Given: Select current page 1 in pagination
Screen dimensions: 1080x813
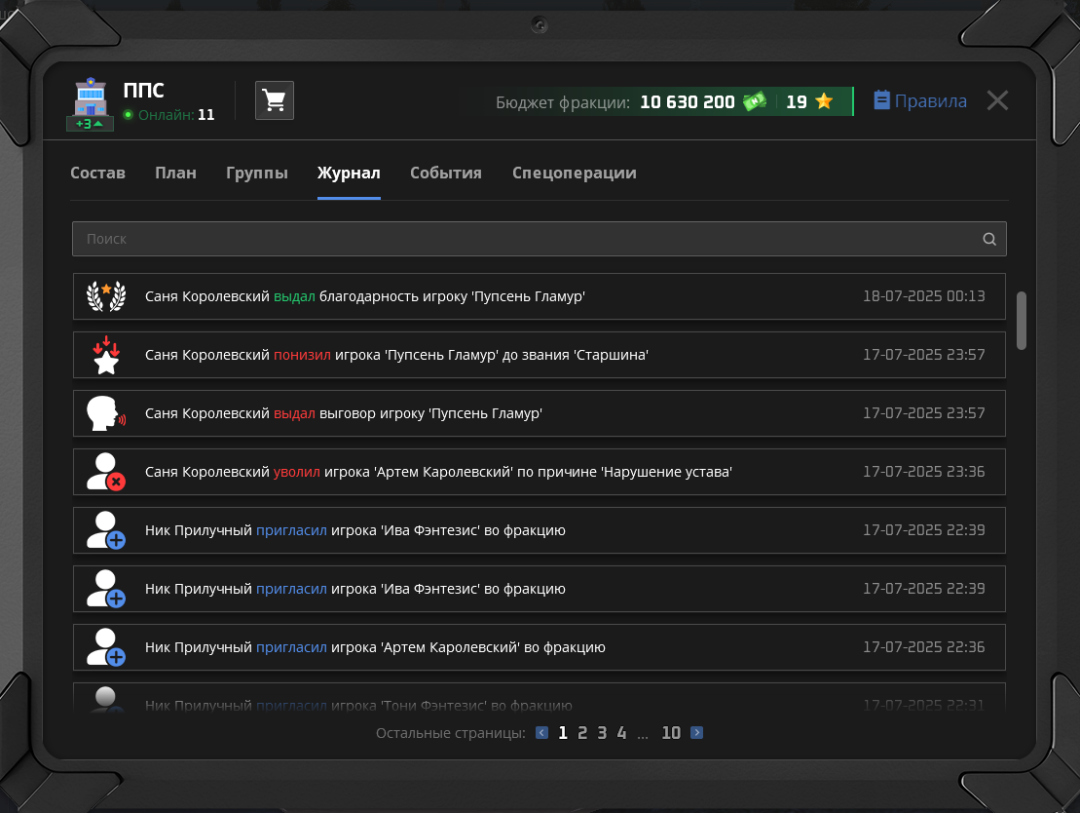Looking at the screenshot, I should pyautogui.click(x=563, y=732).
